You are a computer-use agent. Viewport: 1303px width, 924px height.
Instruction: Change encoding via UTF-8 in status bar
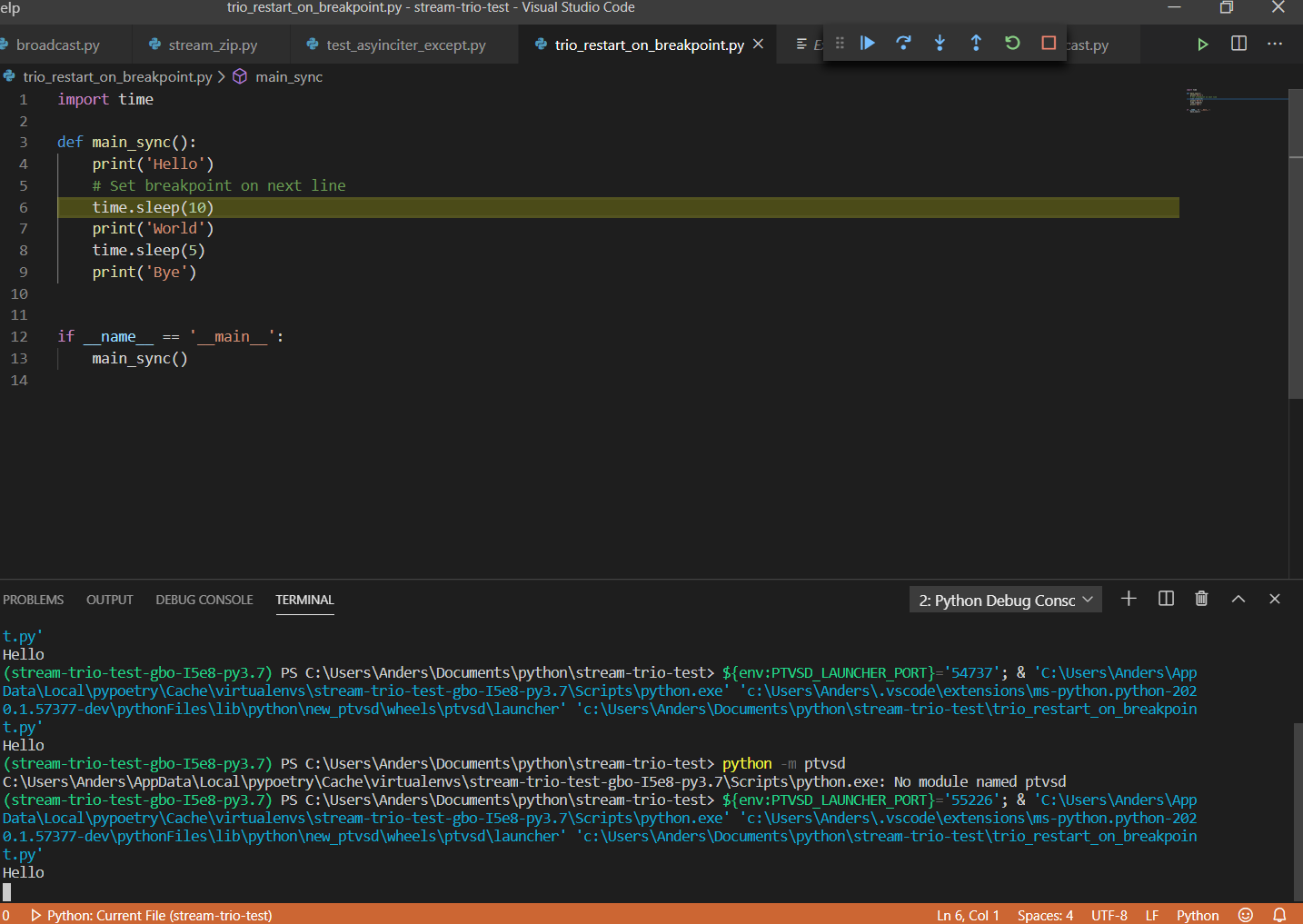1109,915
